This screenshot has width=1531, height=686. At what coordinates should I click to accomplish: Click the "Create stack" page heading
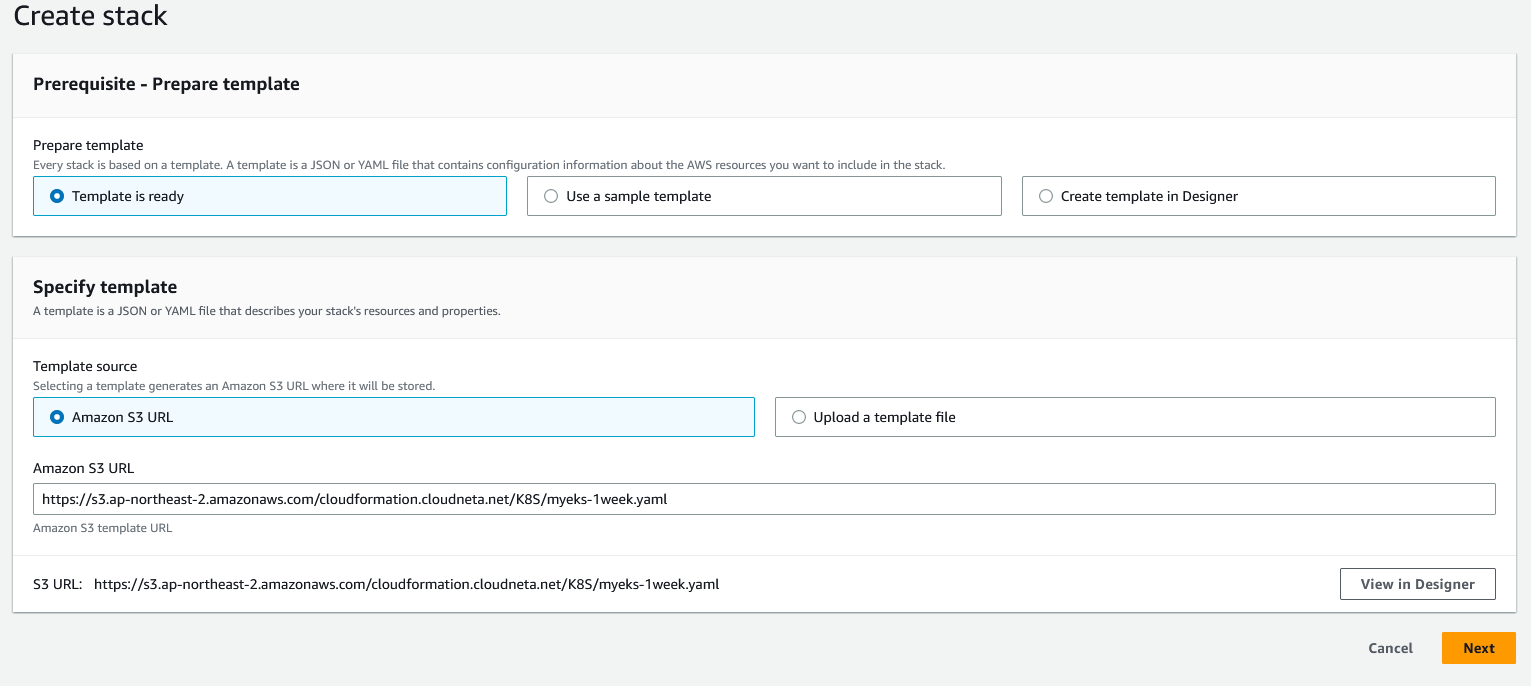click(91, 16)
